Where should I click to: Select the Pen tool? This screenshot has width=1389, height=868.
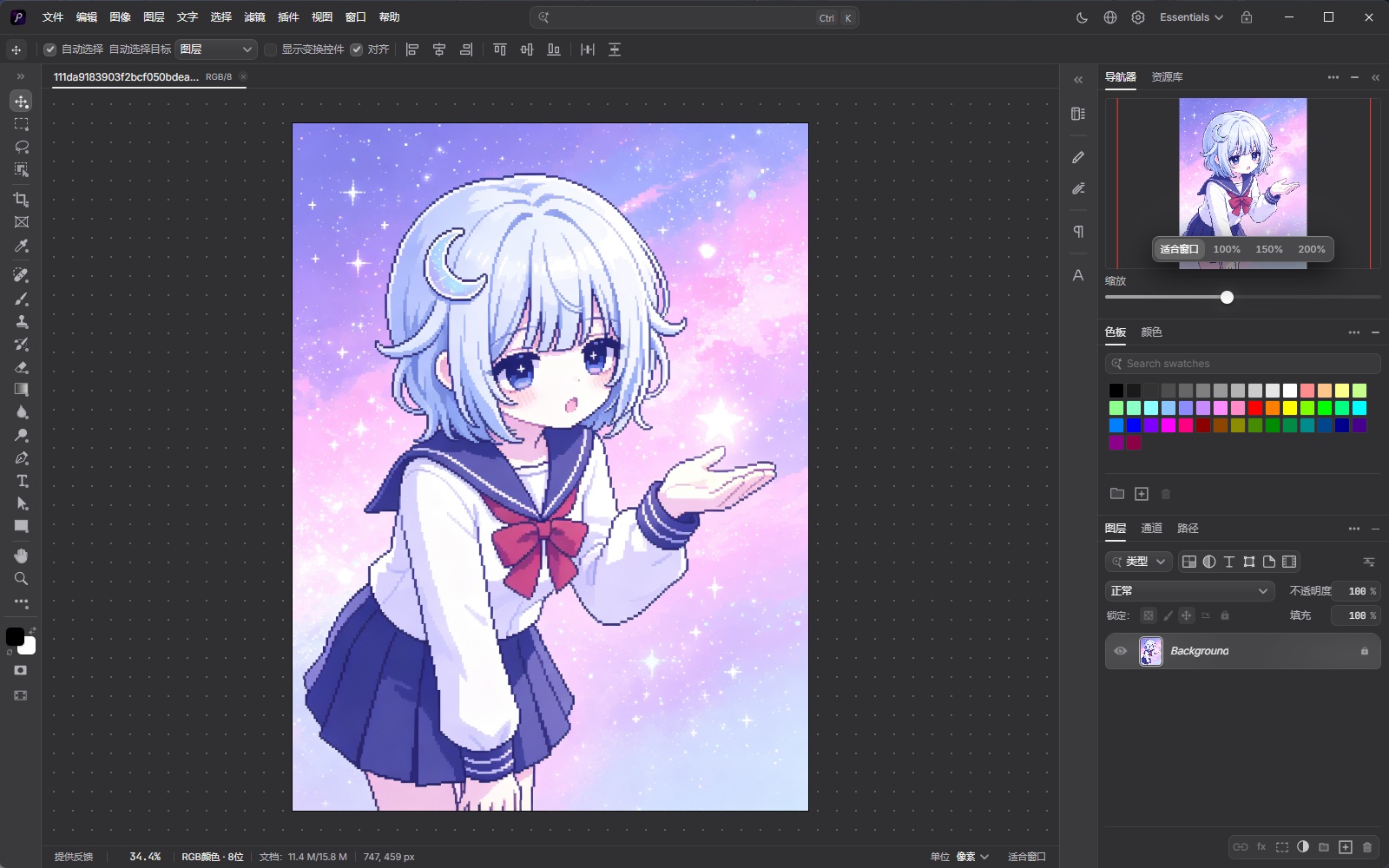point(22,458)
